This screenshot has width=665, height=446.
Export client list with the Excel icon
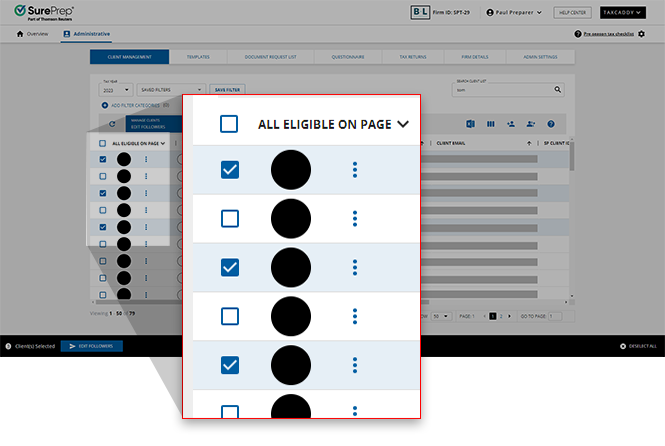[470, 124]
